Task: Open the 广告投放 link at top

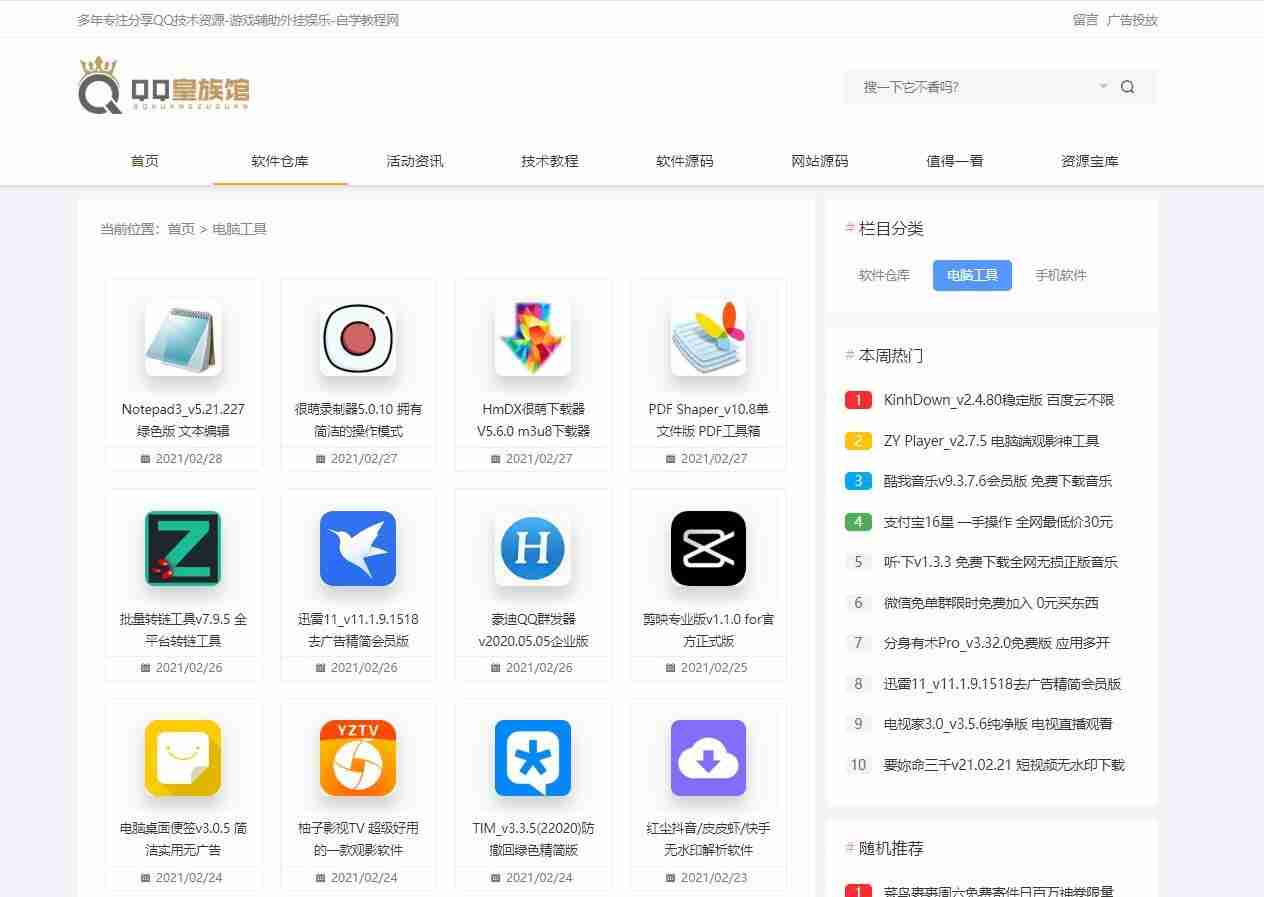Action: 1132,20
